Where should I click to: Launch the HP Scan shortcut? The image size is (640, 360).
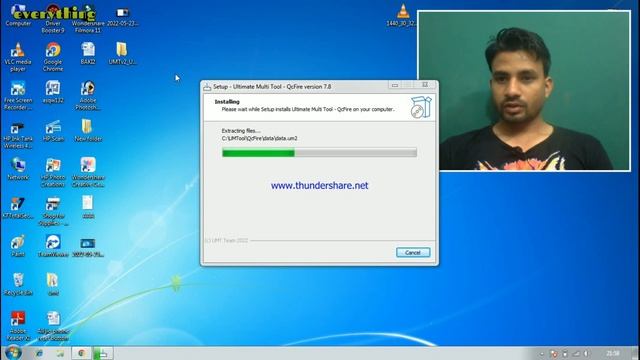(x=53, y=131)
